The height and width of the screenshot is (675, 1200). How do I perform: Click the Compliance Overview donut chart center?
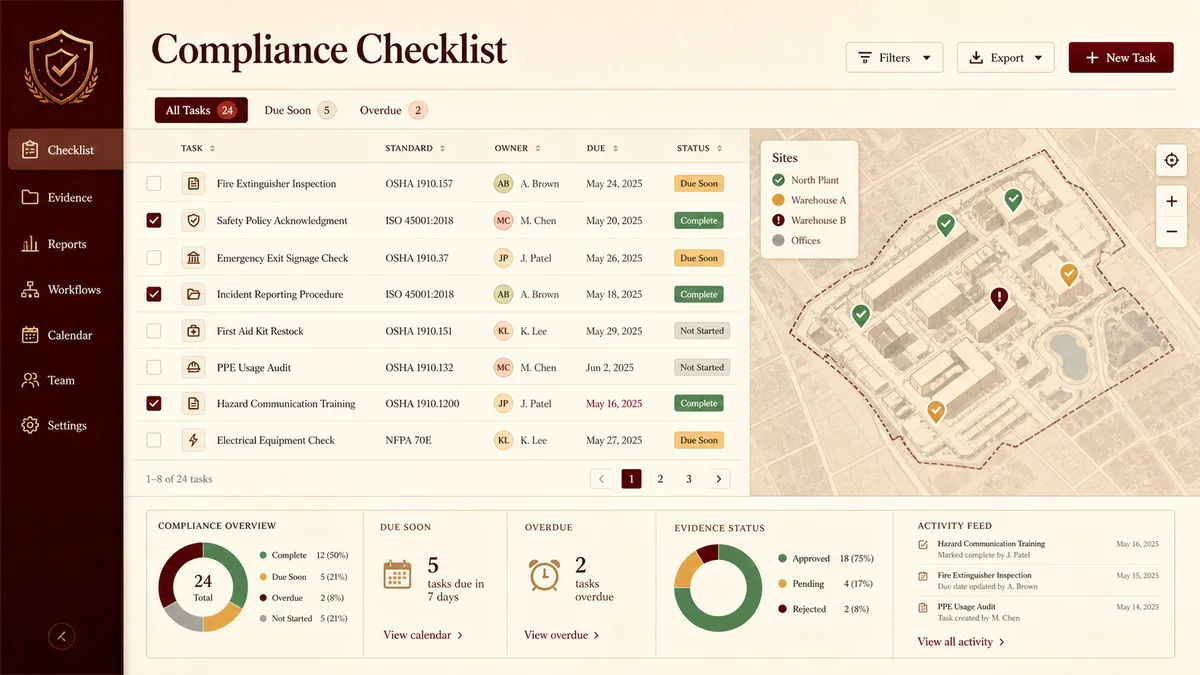[x=203, y=587]
